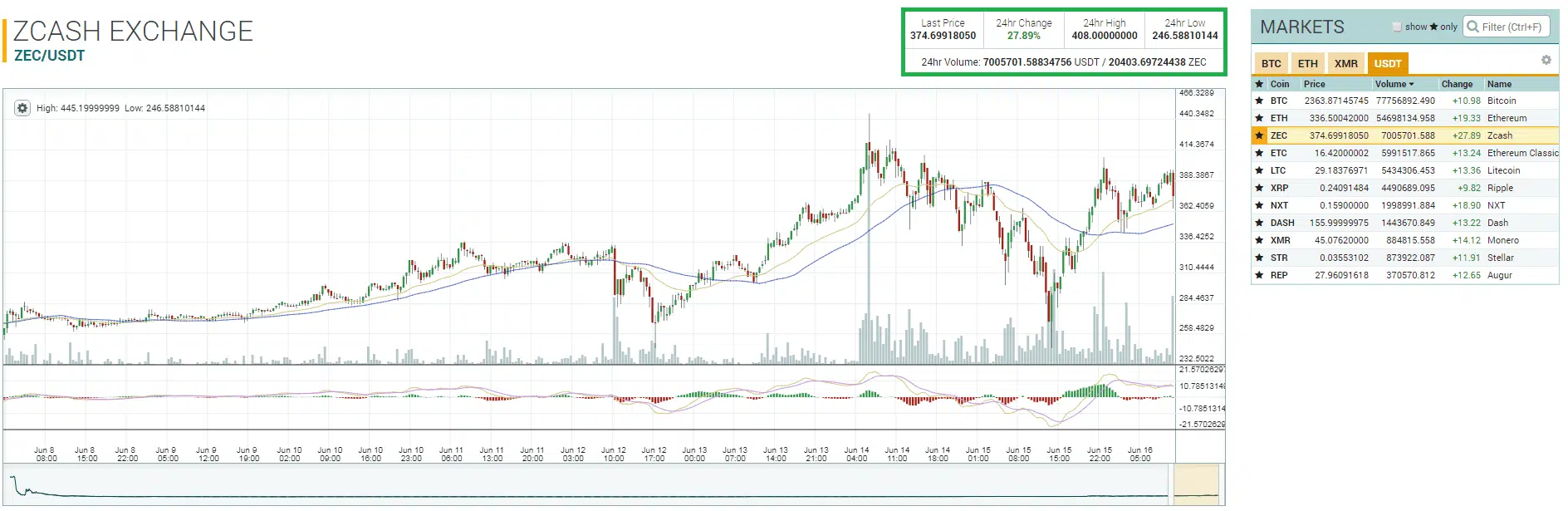
Task: Open the Bitcoin market row
Action: 1405,101
